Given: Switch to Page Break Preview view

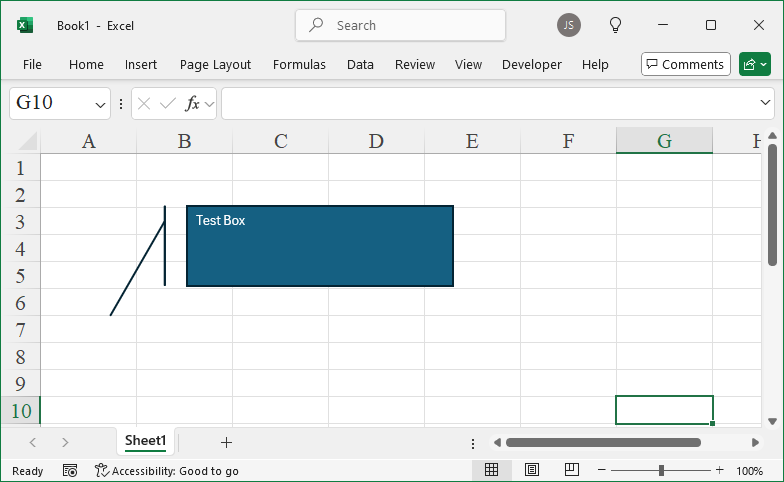Looking at the screenshot, I should [x=571, y=470].
